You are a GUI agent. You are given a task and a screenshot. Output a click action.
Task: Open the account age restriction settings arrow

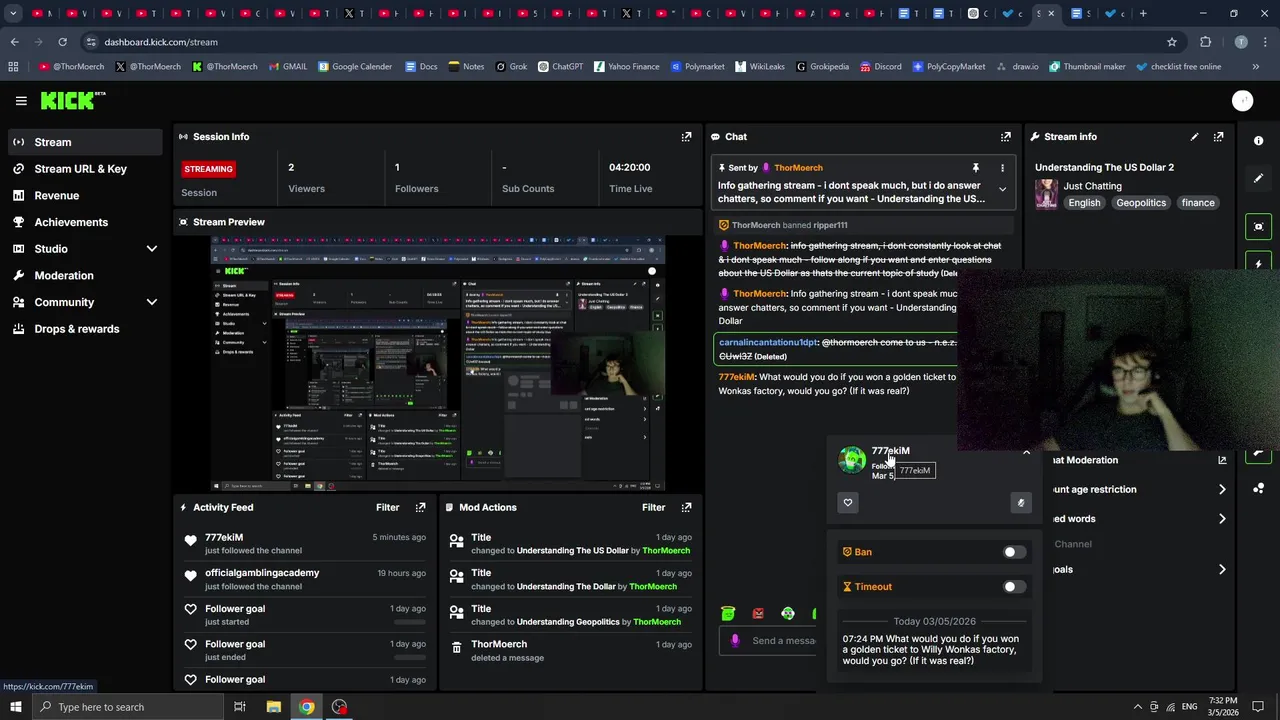tap(1221, 489)
